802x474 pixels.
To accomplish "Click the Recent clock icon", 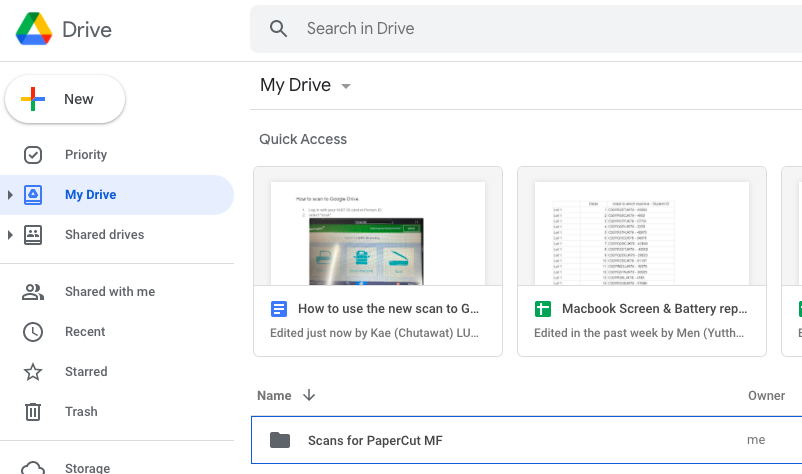I will coord(33,332).
